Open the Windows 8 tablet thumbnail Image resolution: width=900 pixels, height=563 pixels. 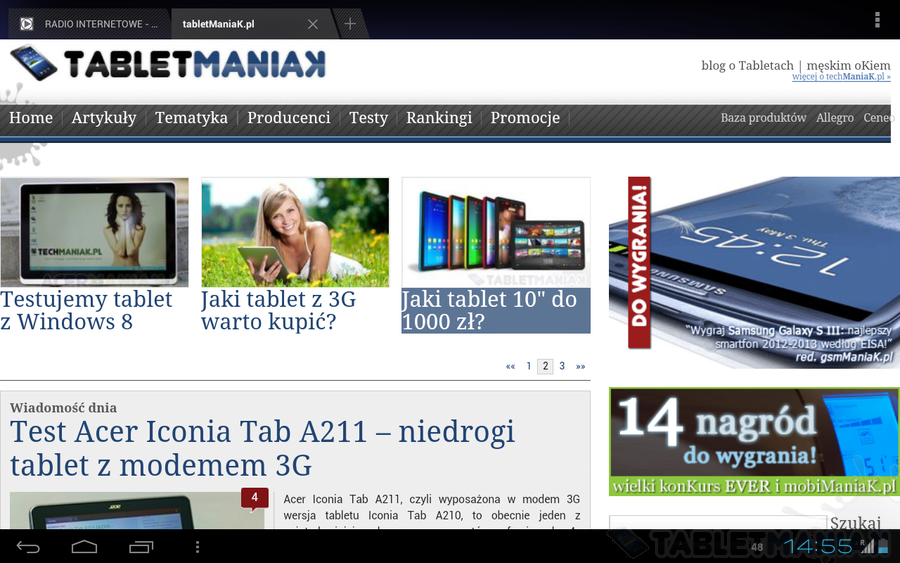95,232
